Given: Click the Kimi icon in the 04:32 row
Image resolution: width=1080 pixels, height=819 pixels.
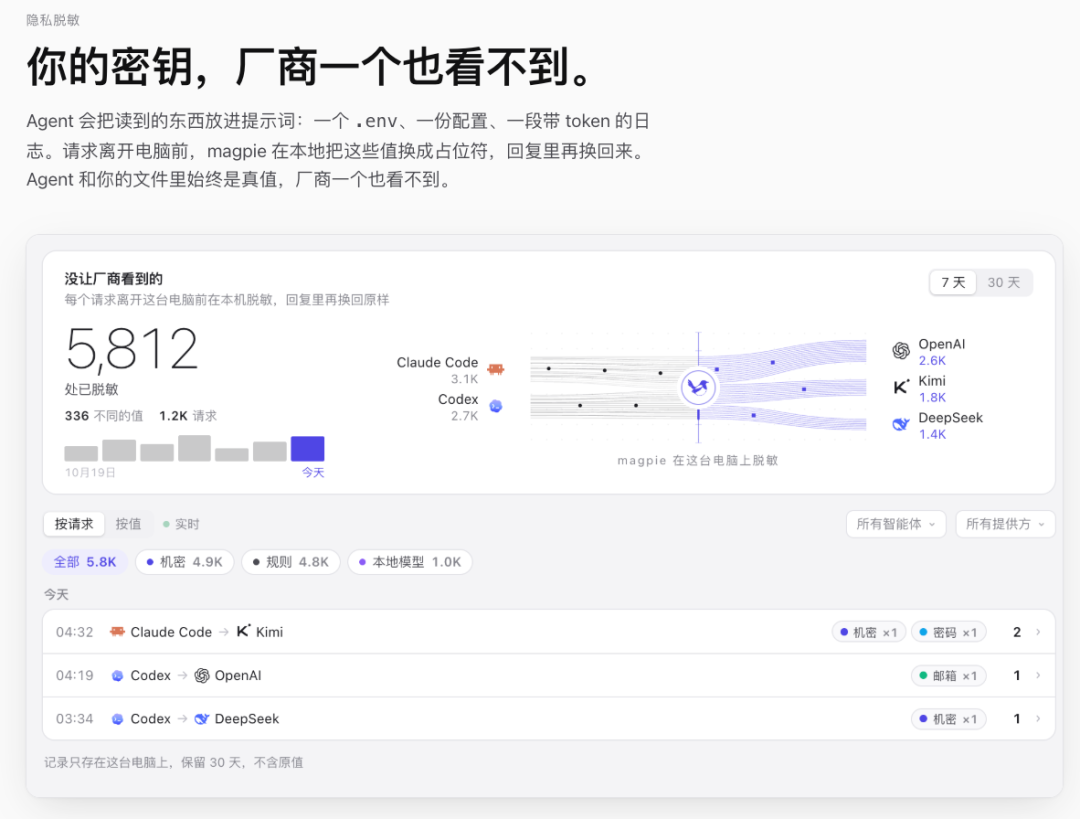Looking at the screenshot, I should [x=243, y=631].
